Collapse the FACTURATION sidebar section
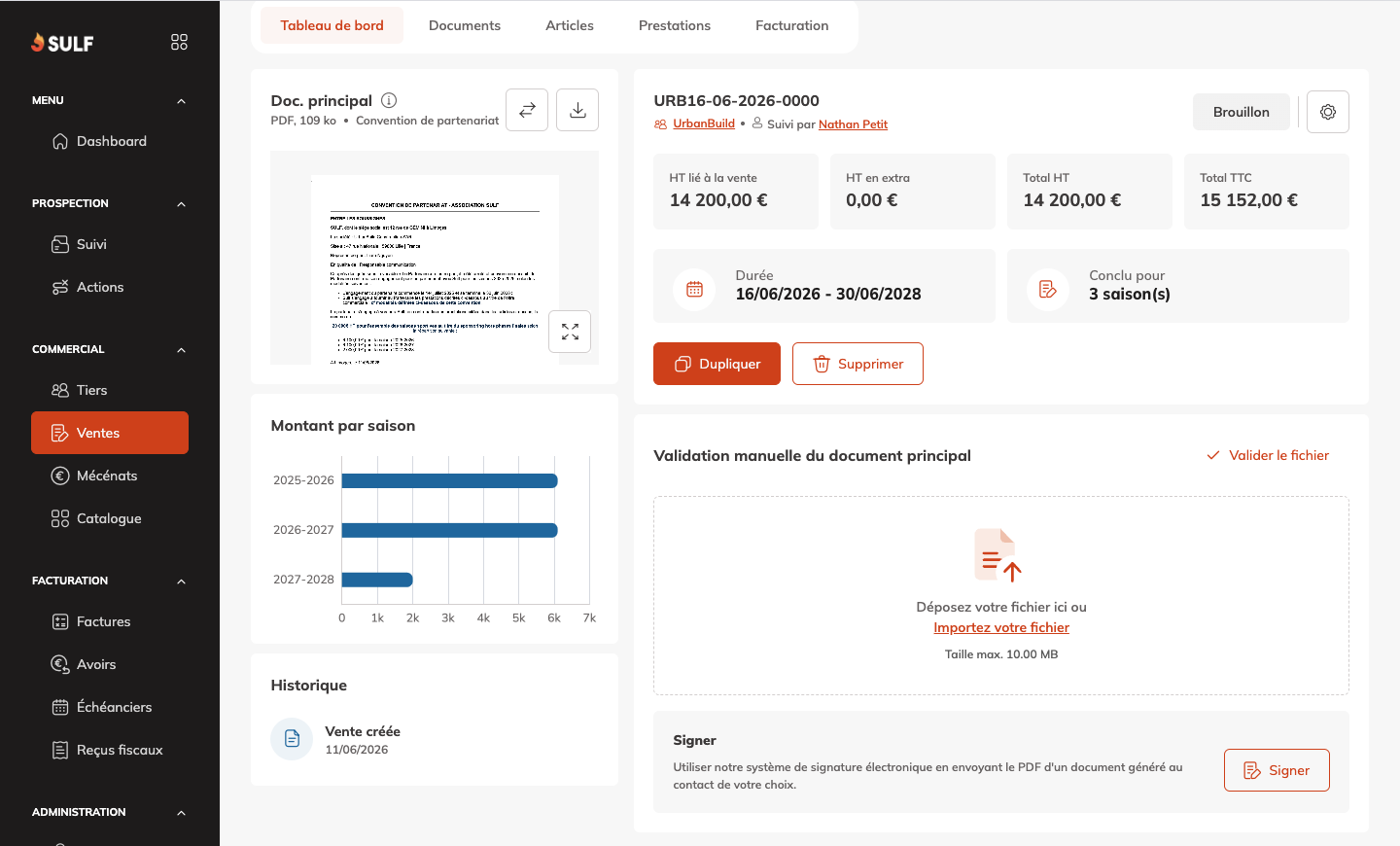The image size is (1400, 846). [x=181, y=582]
